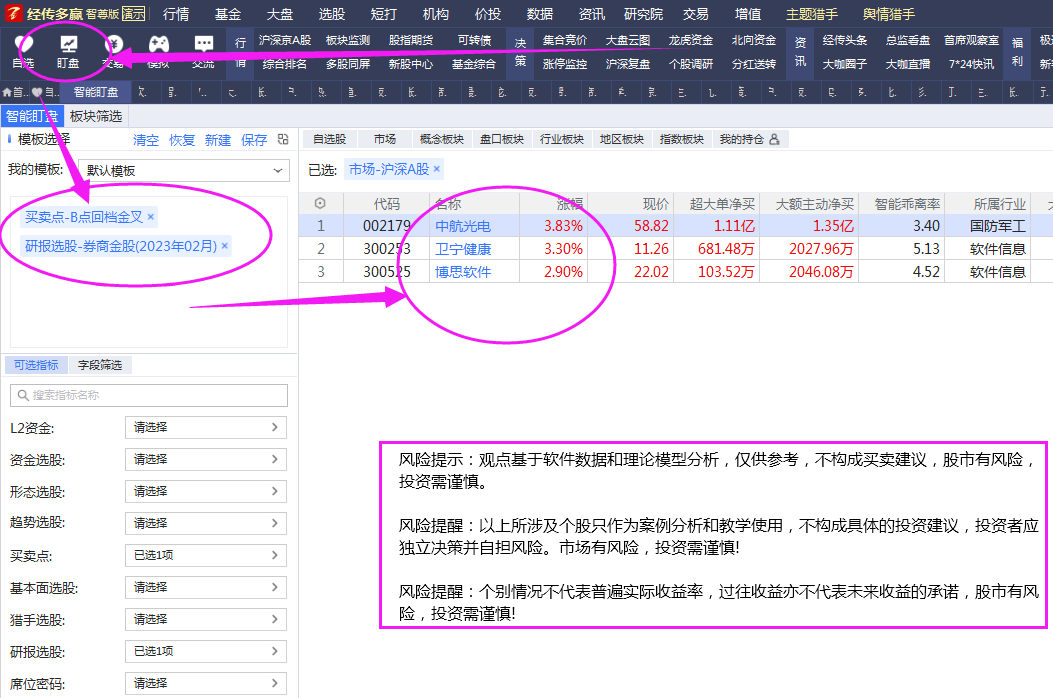Open the 交流 chat bubble icon
This screenshot has height=698, width=1053.
[203, 44]
